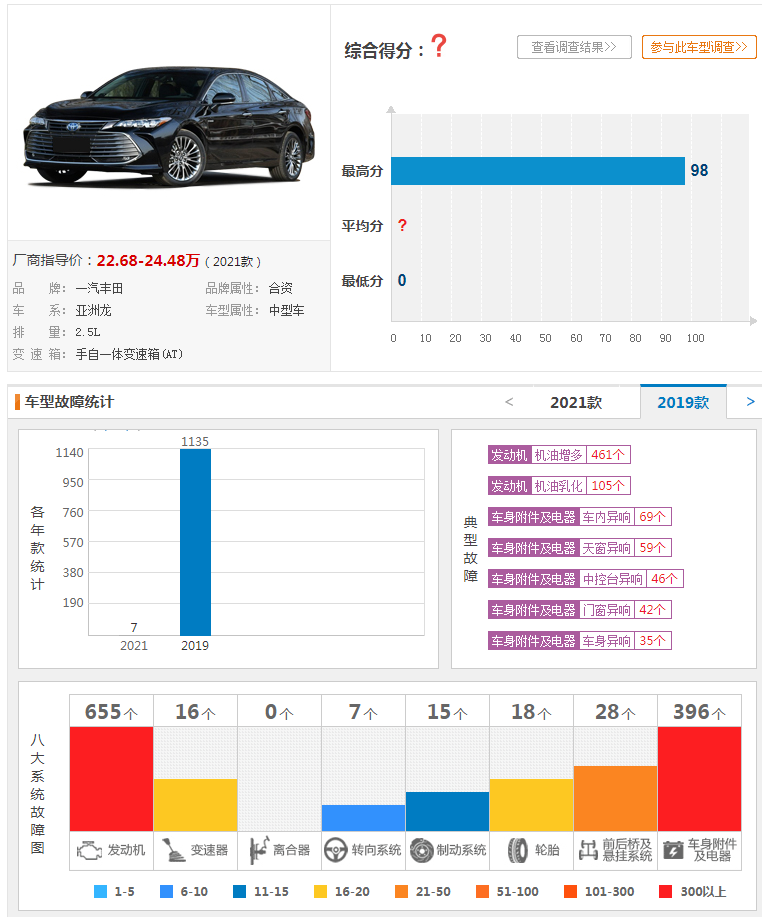
Task: Click the steering wheel (转向系统) icon
Action: click(336, 850)
